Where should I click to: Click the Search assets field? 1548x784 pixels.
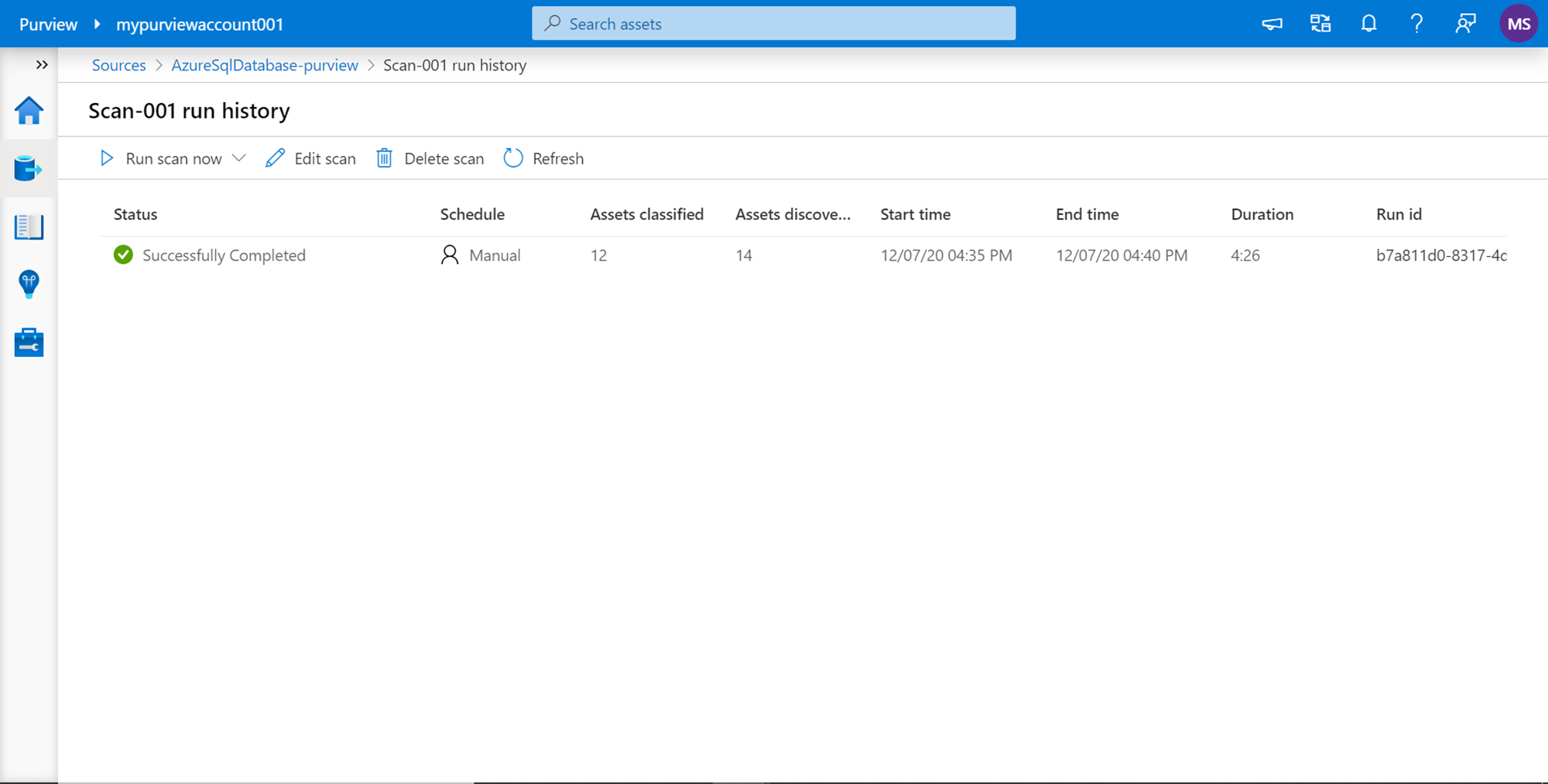click(x=774, y=24)
